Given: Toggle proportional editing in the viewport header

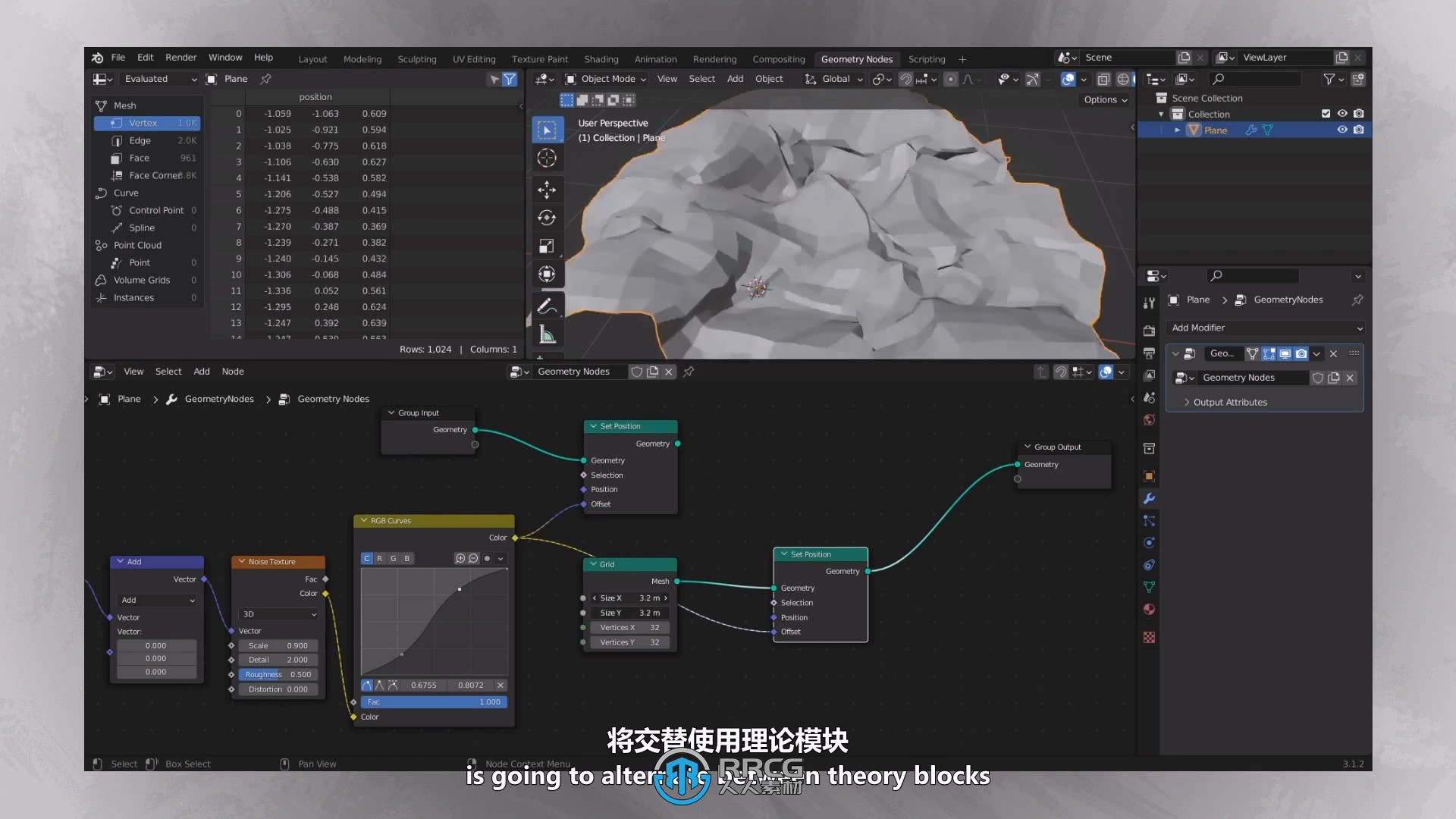Looking at the screenshot, I should pos(950,79).
